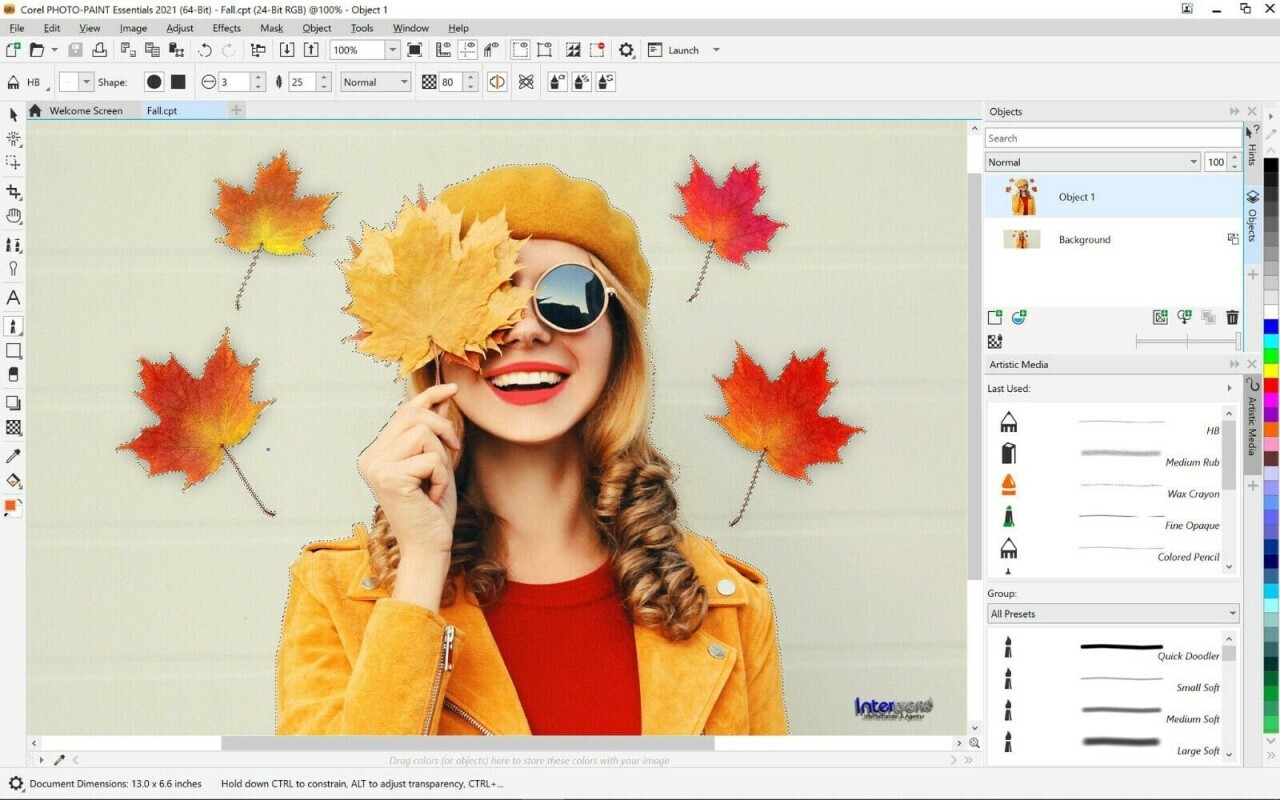Pick the blue swatch in color palette
The height and width of the screenshot is (800, 1280).
click(x=1271, y=327)
